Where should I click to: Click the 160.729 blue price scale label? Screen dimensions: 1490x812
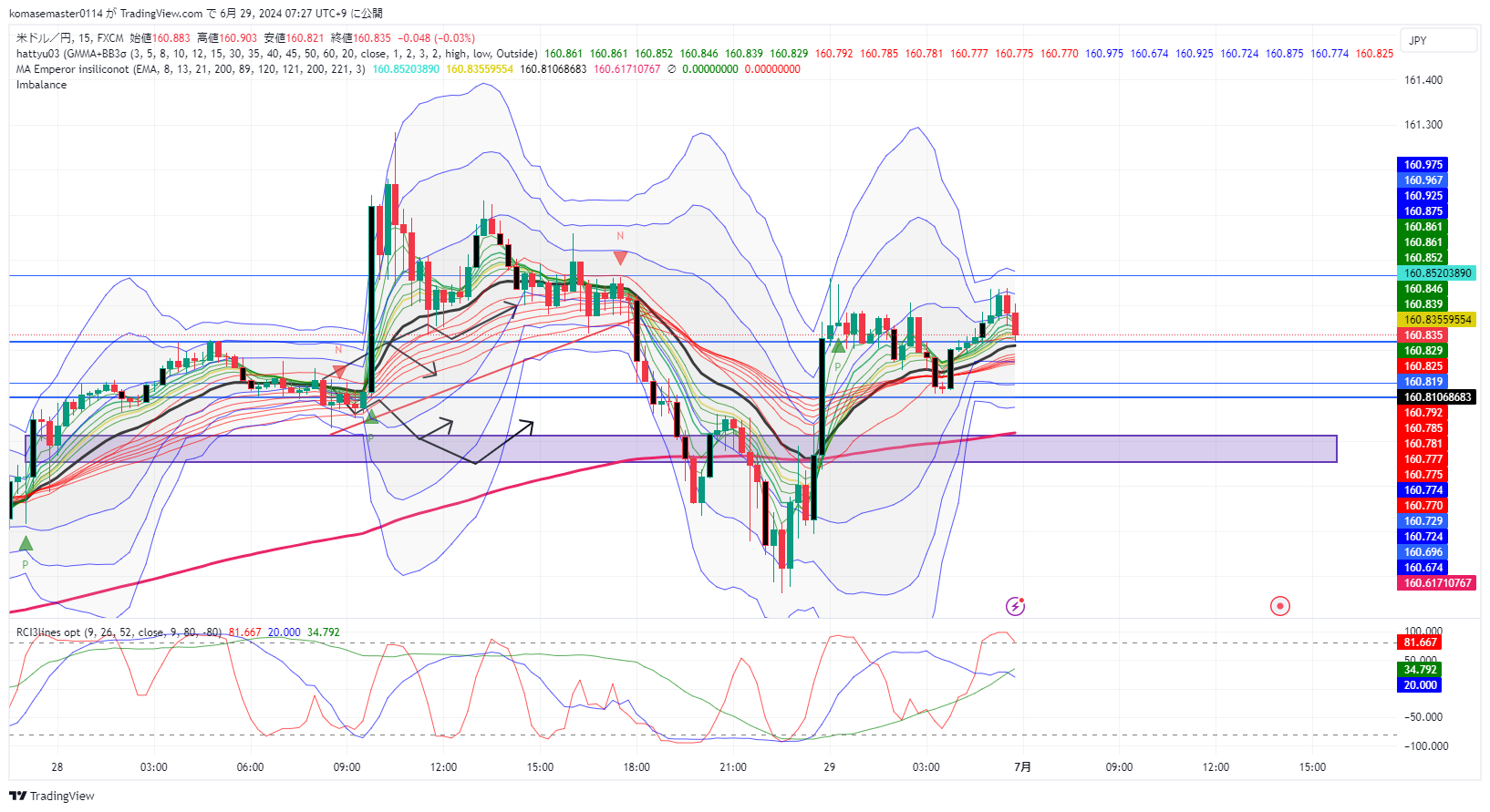click(x=1423, y=521)
